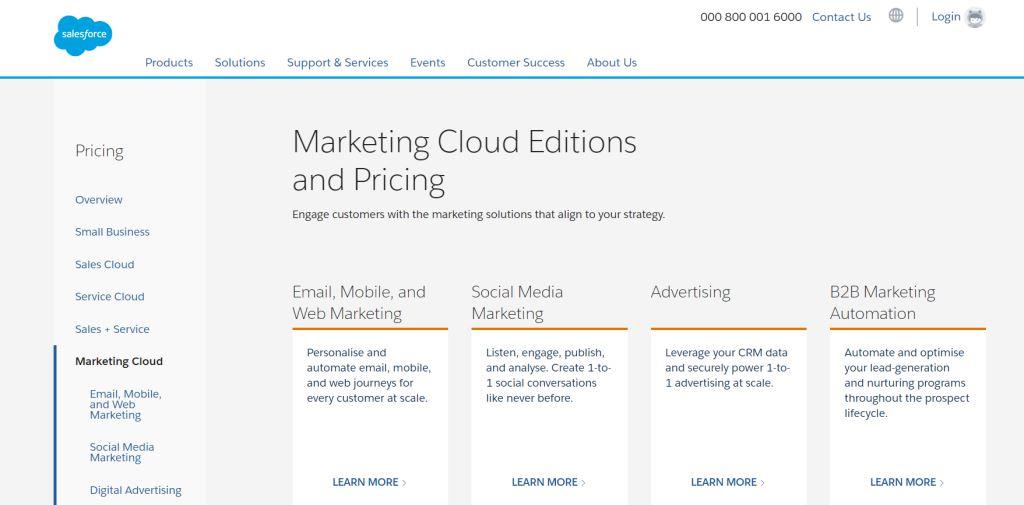Open the Customer Success menu

[516, 63]
